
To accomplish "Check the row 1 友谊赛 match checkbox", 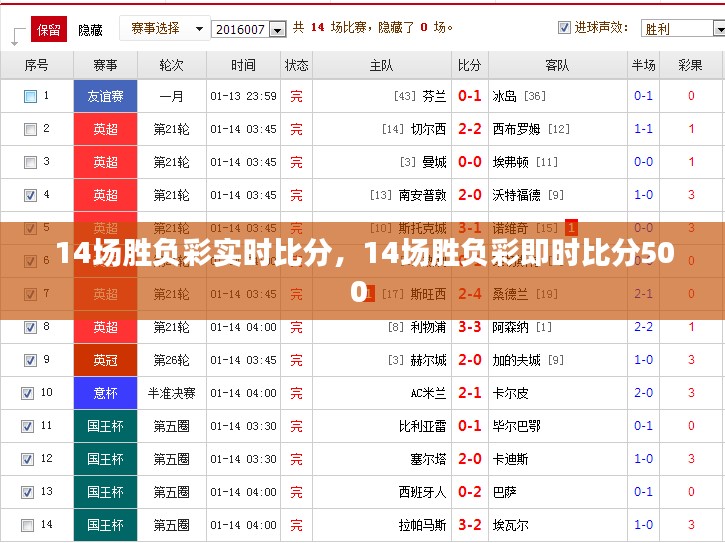I will point(30,97).
